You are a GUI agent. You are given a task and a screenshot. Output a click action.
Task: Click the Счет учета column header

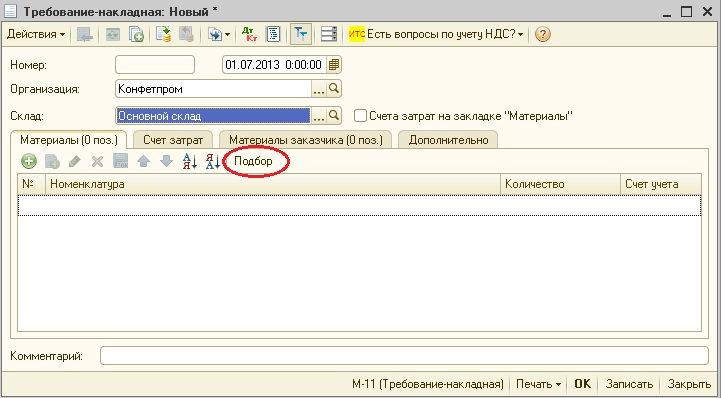pos(661,184)
